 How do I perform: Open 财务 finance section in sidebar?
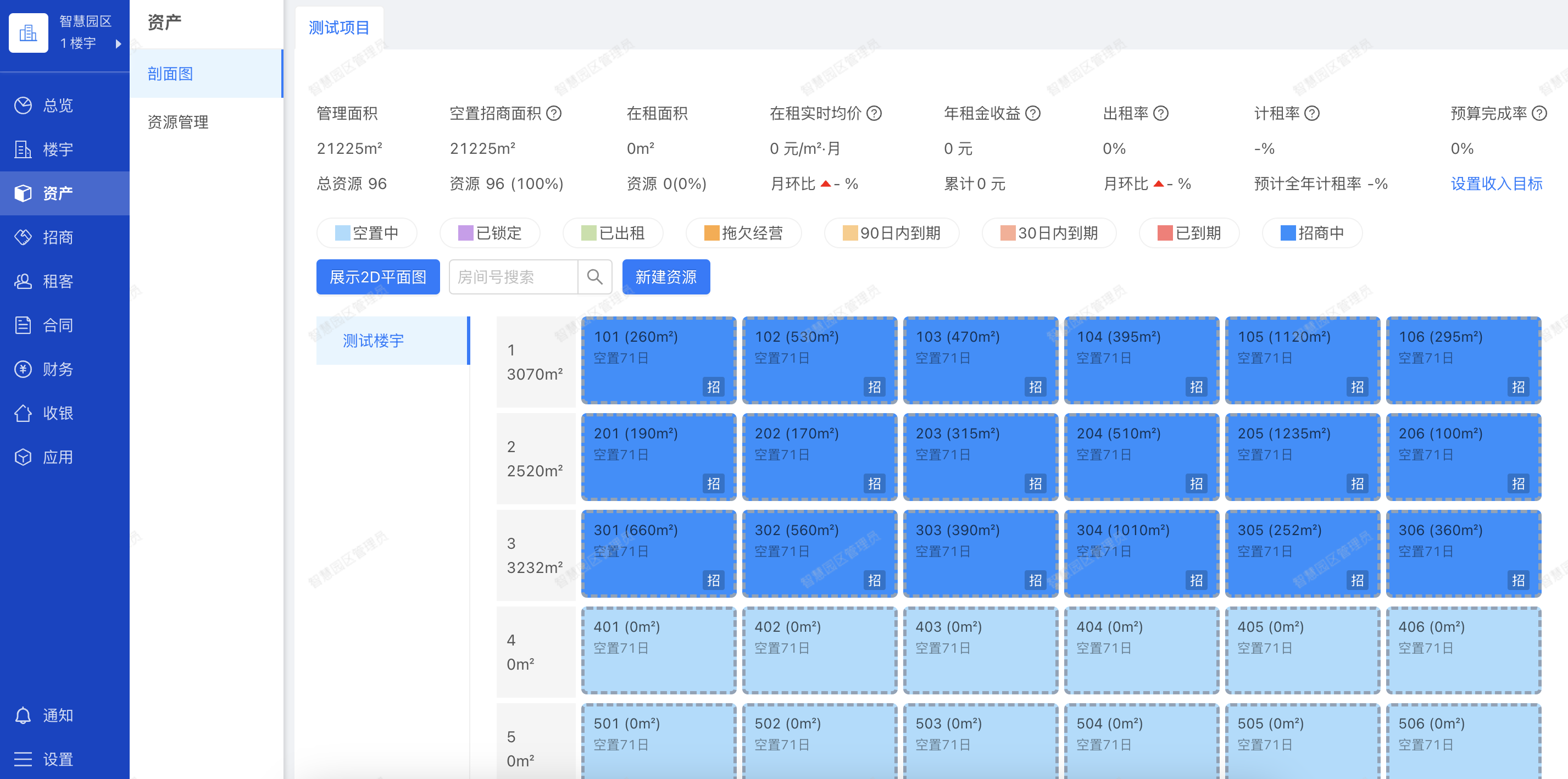pos(64,369)
